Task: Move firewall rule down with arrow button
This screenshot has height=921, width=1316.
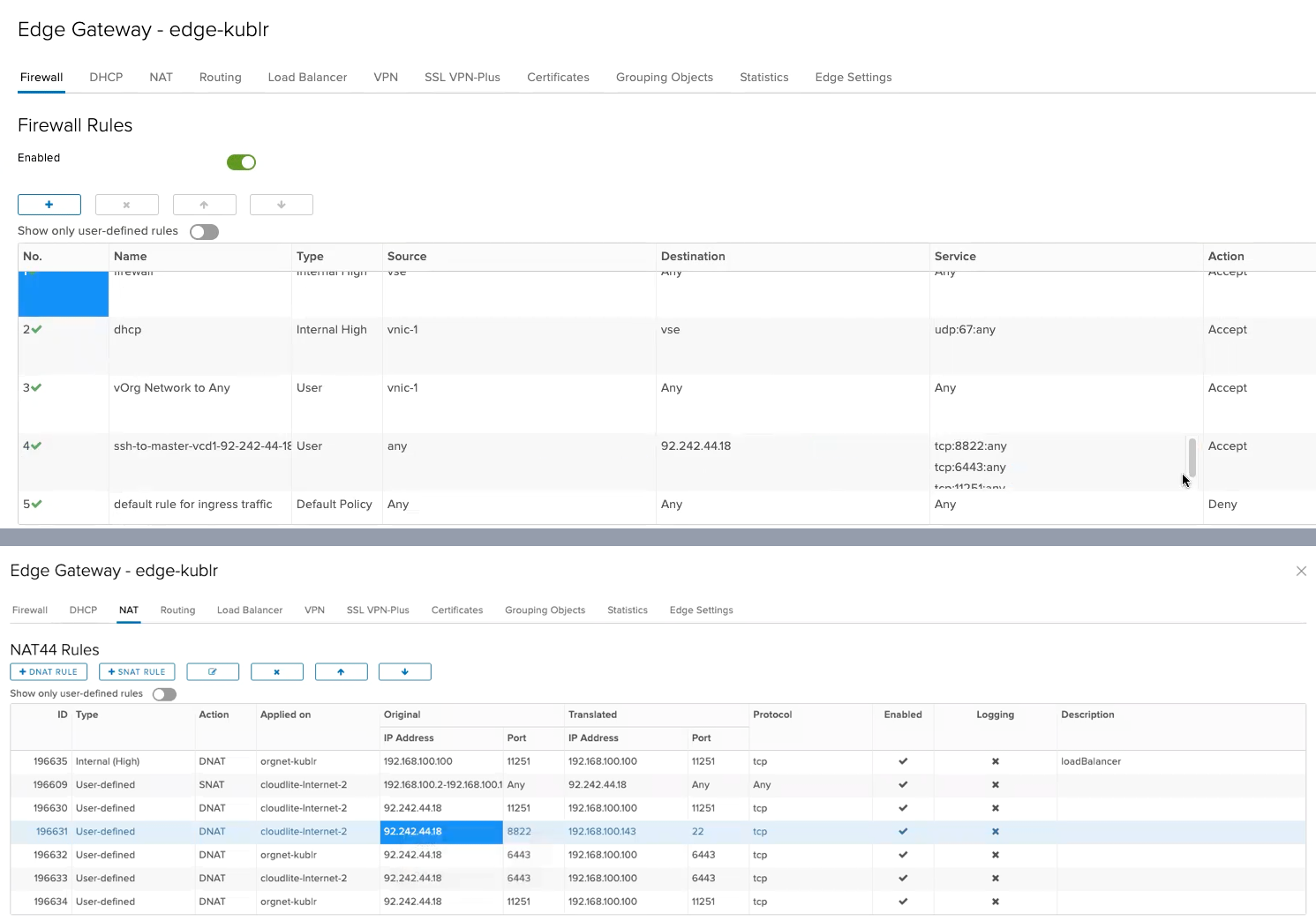Action: pyautogui.click(x=282, y=205)
